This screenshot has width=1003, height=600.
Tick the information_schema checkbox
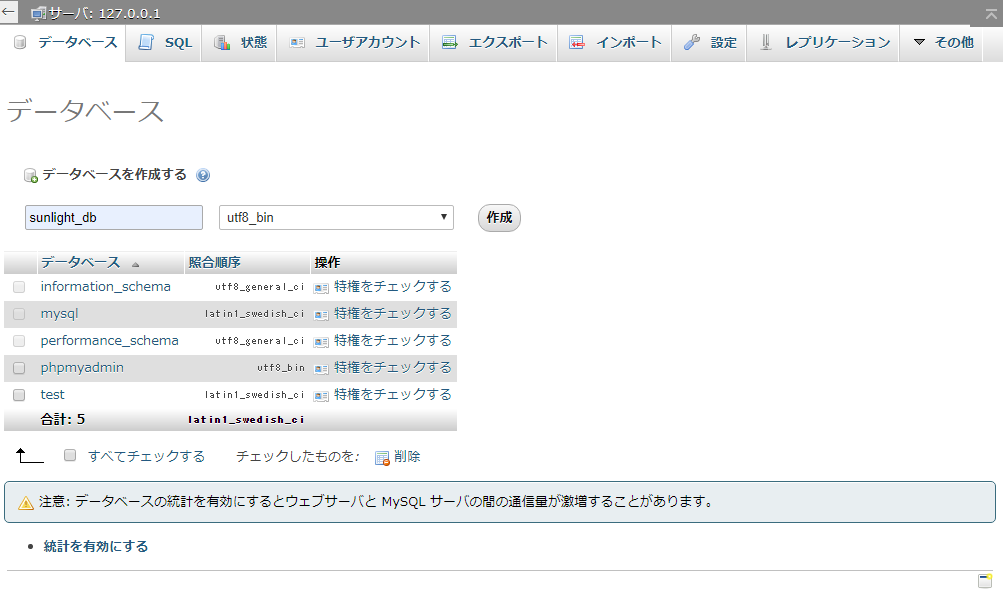point(19,287)
